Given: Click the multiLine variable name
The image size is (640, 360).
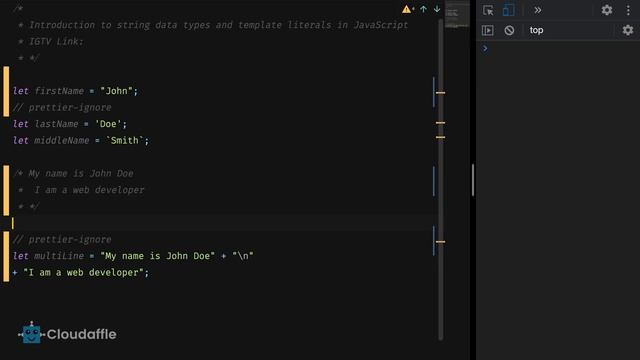Looking at the screenshot, I should pos(59,256).
